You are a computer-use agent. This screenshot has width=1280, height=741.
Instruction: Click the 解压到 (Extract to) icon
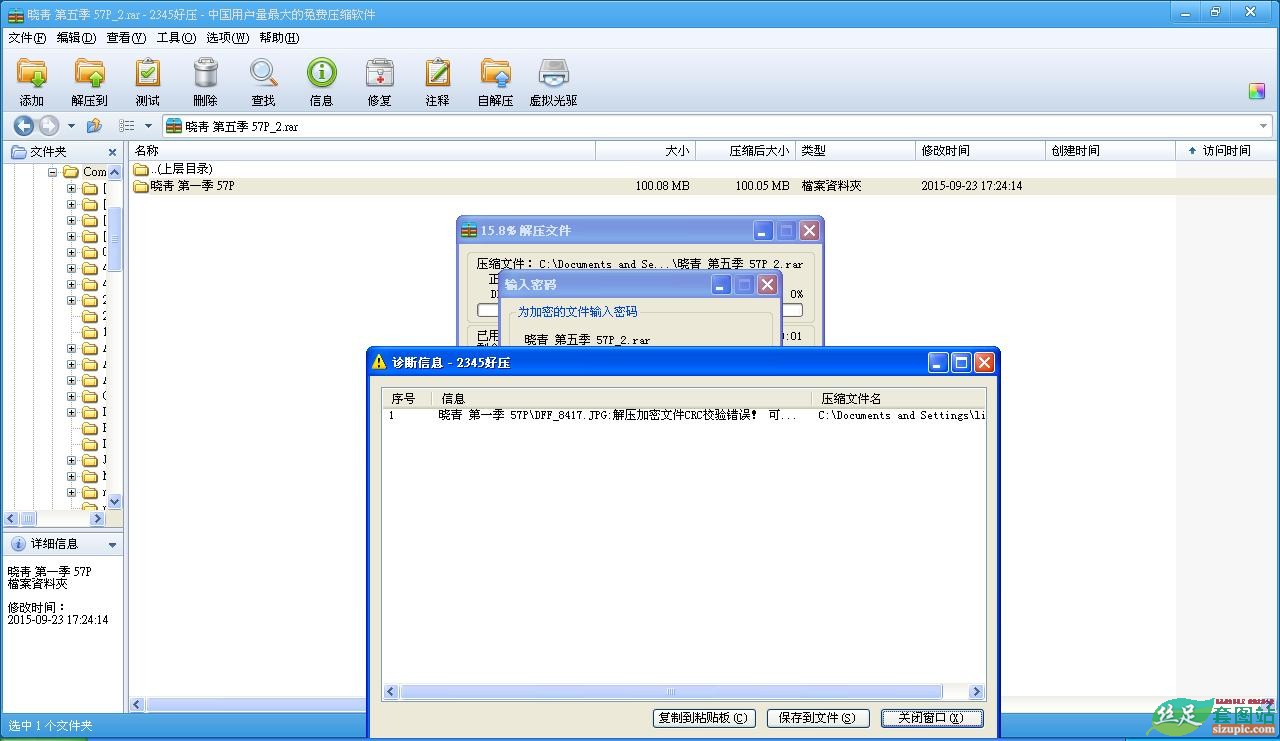click(x=89, y=75)
